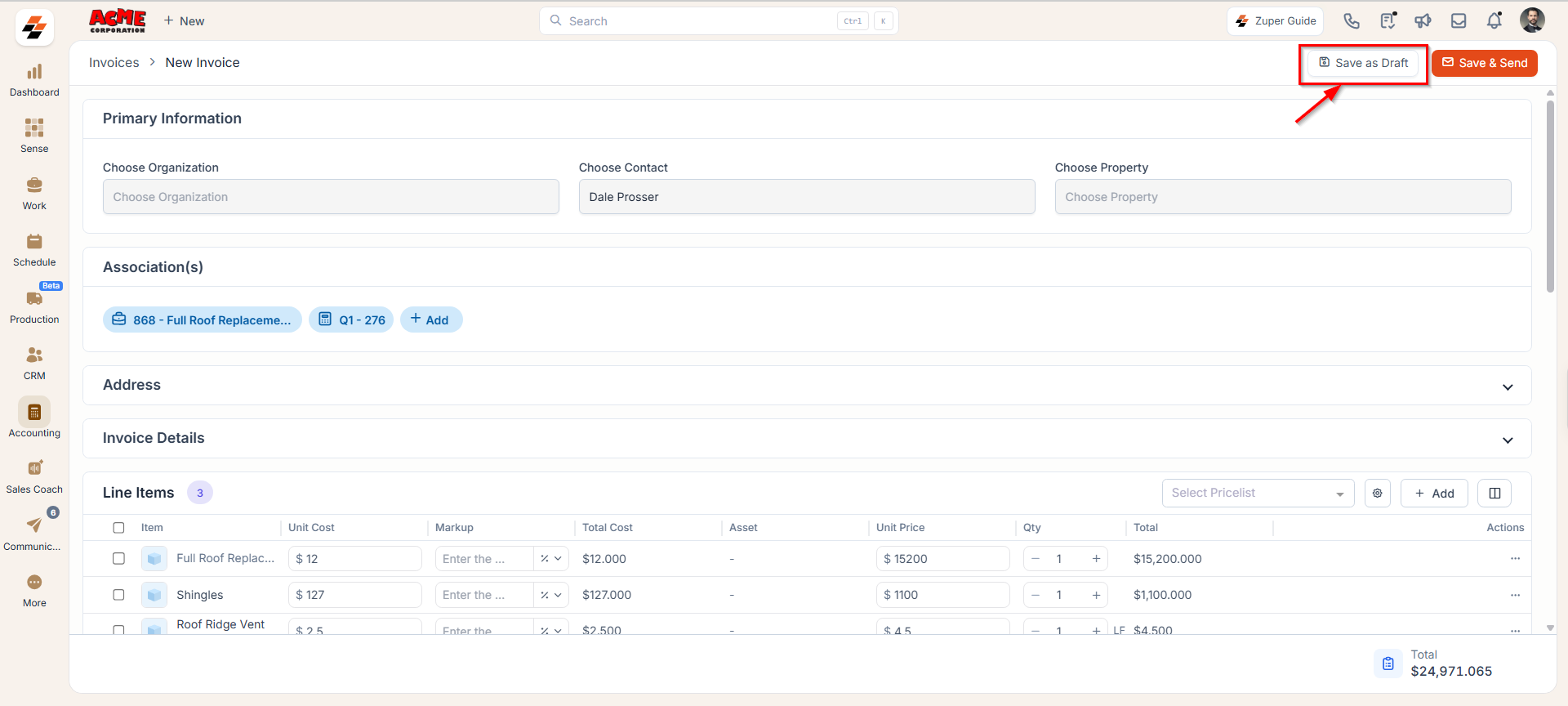Image resolution: width=1568 pixels, height=706 pixels.
Task: Click the Shingles item thumbnail icon
Action: [154, 595]
